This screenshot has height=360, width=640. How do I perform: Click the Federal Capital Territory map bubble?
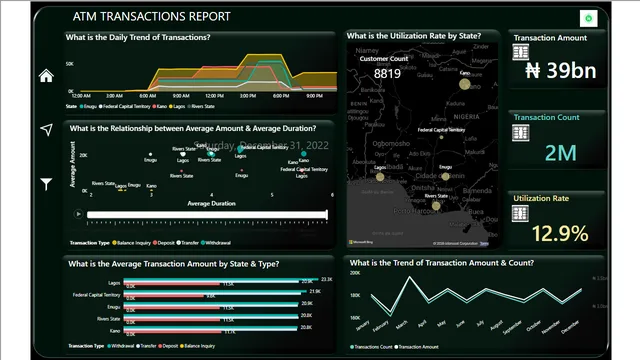click(x=441, y=137)
